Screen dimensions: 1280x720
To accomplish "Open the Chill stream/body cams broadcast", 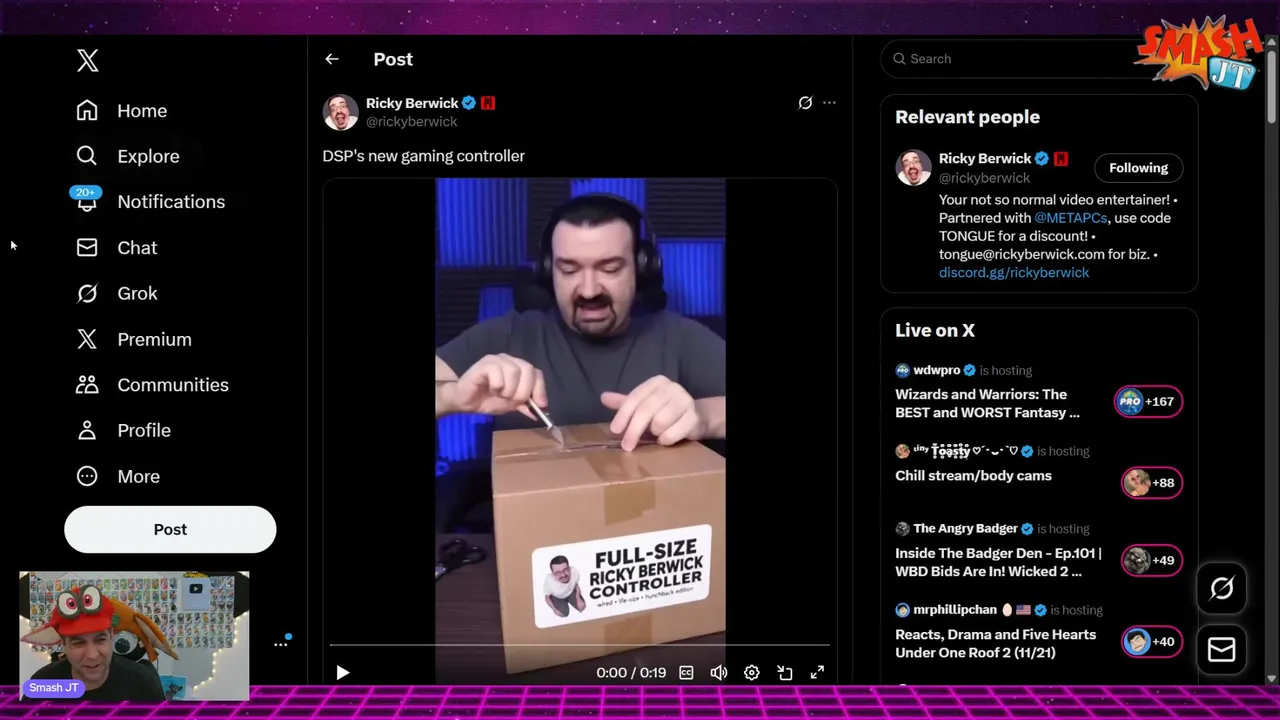I will [973, 476].
